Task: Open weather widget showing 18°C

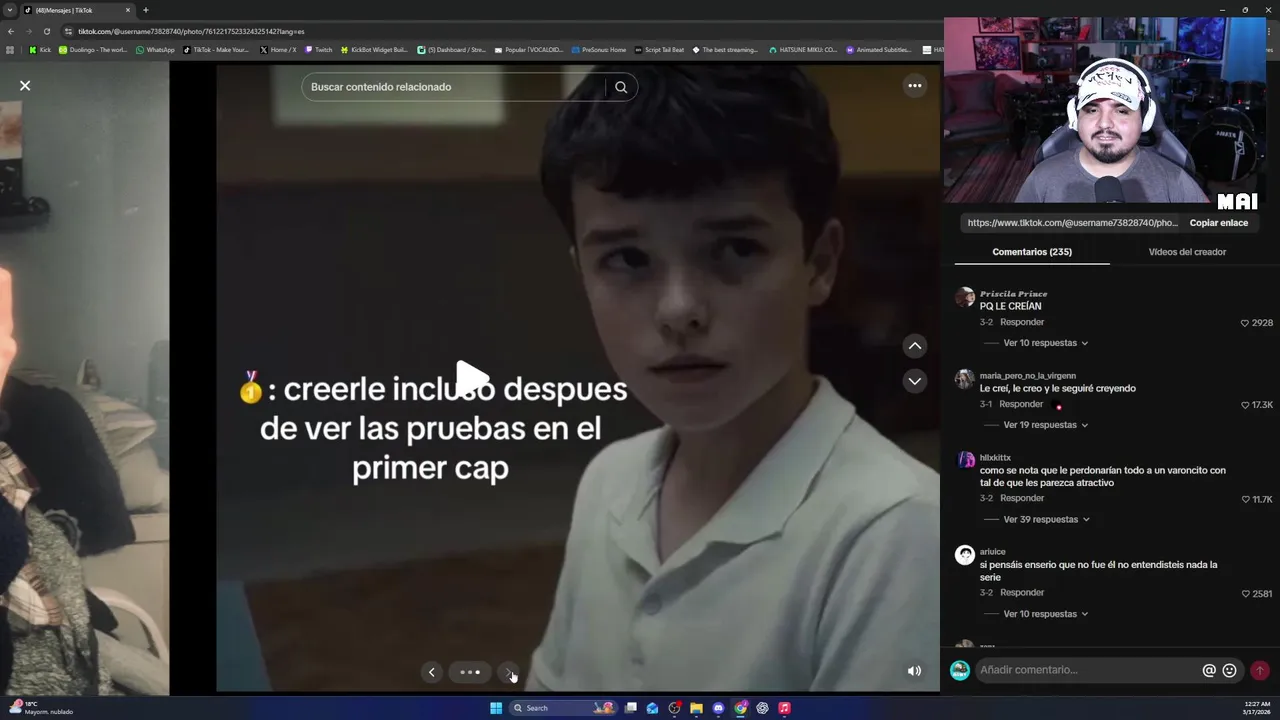Action: 42,708
